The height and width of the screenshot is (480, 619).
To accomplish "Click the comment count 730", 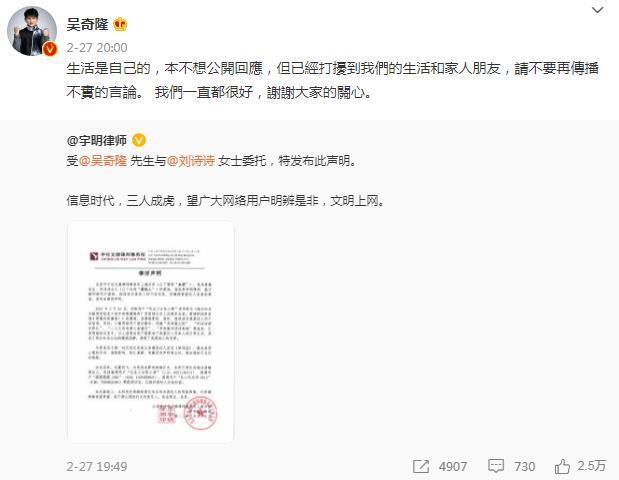I will coord(524,467).
